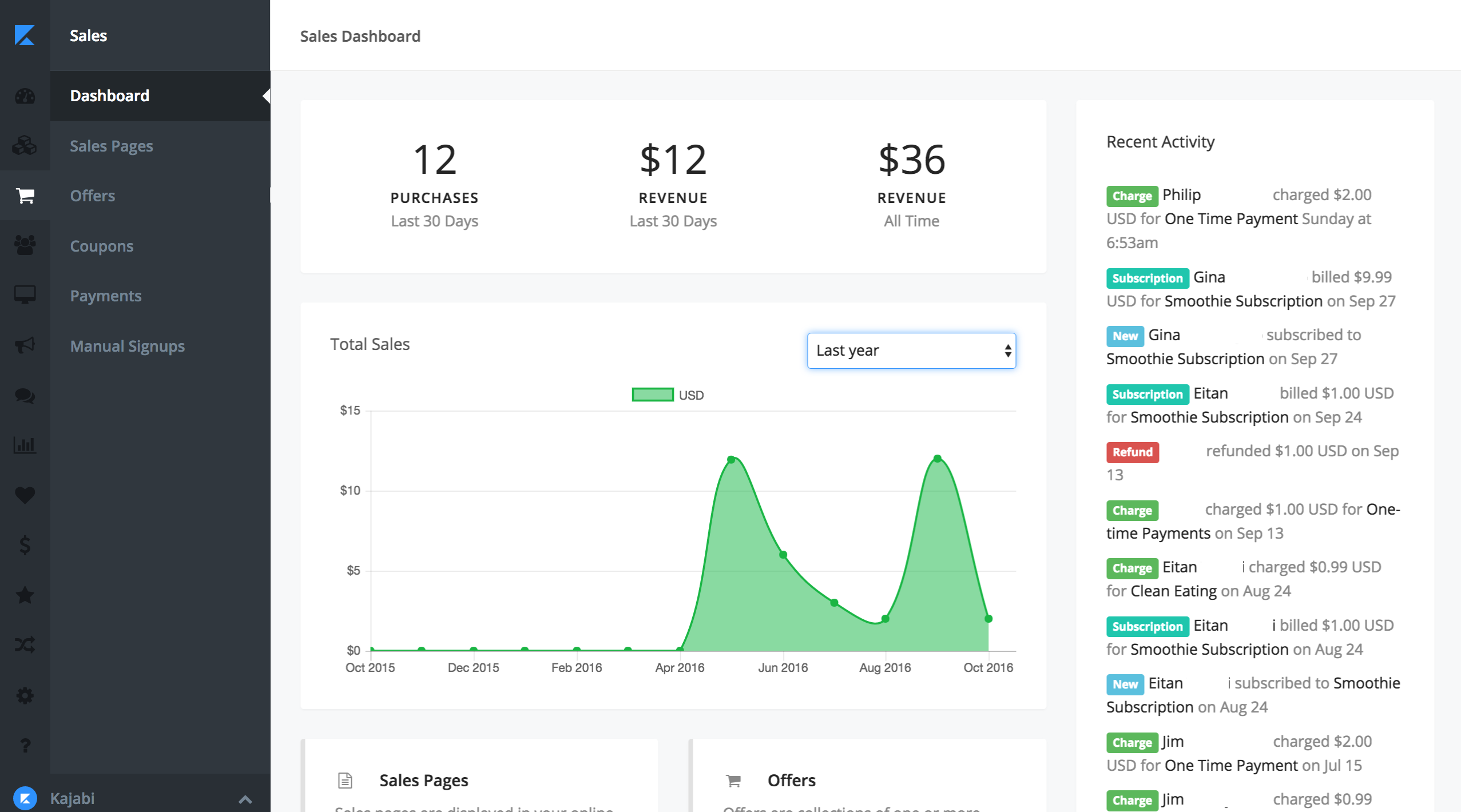Open the people group sidebar icon
This screenshot has width=1461, height=812.
tap(25, 245)
